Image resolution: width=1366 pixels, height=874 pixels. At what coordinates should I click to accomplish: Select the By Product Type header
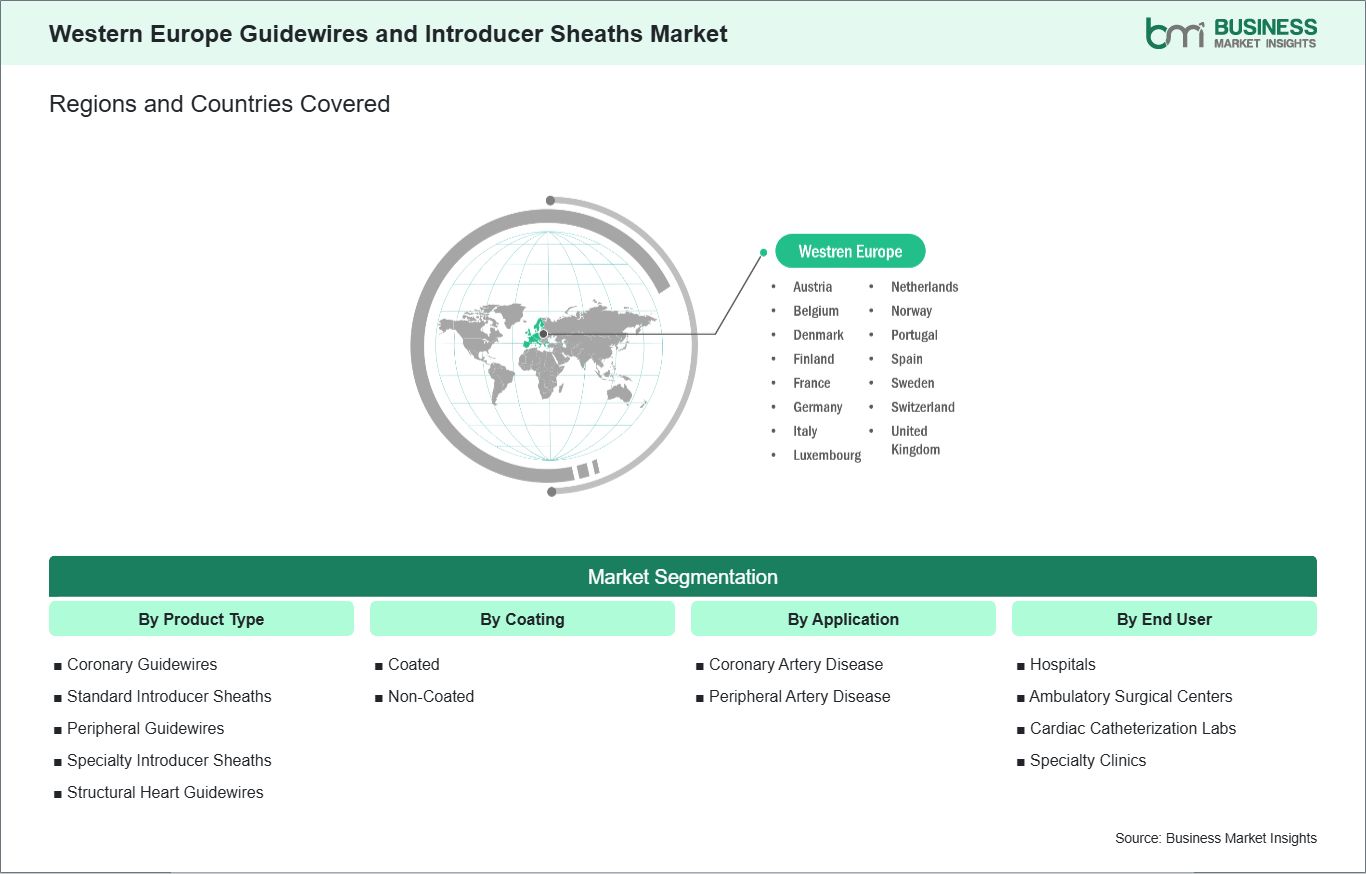pyautogui.click(x=201, y=619)
